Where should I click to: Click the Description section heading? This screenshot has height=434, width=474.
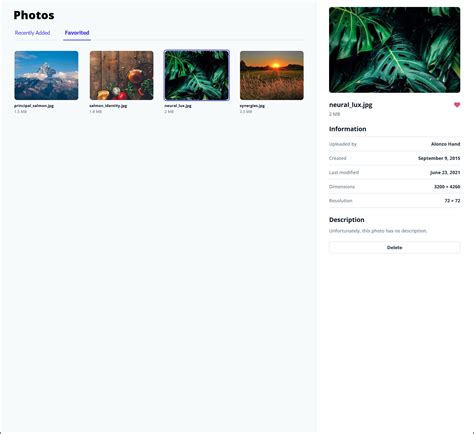click(x=346, y=220)
